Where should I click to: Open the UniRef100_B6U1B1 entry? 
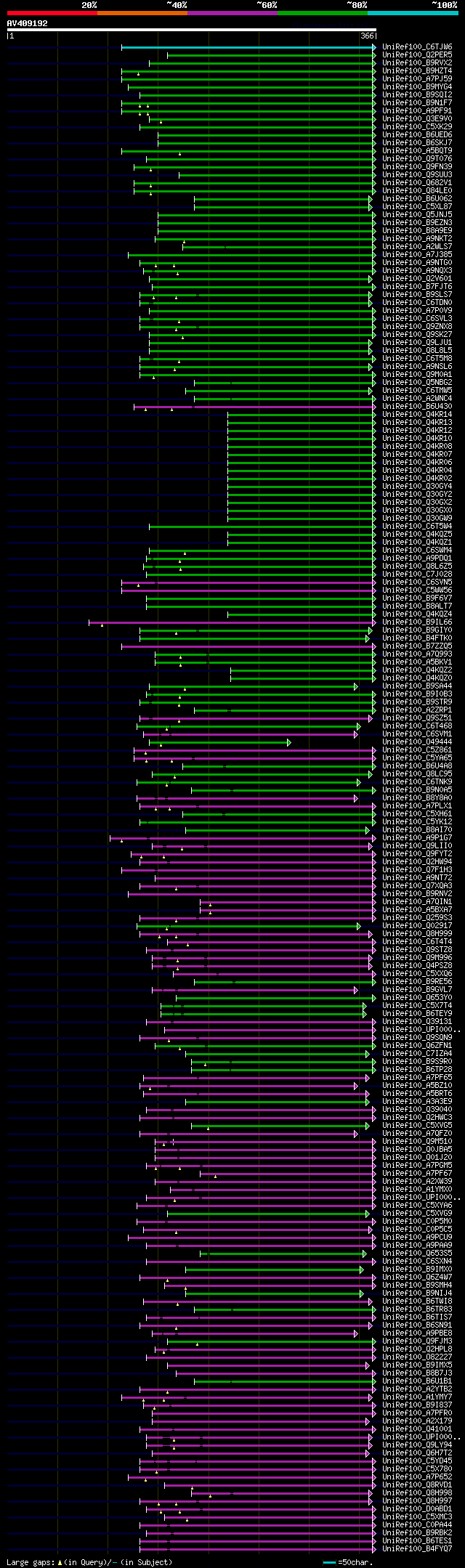(x=417, y=1381)
